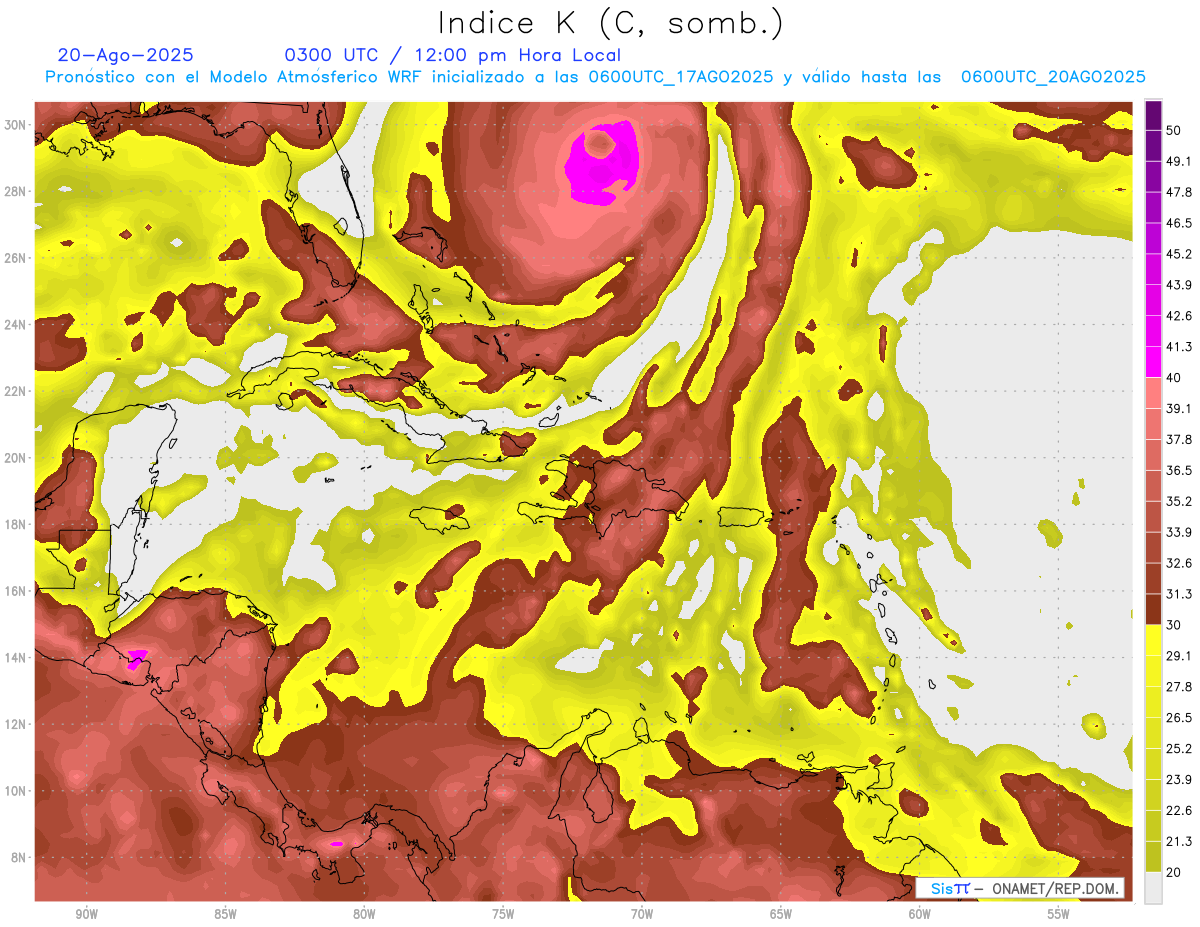Click the '27.8' colorbar label
The height and width of the screenshot is (927, 1200).
coord(1178,687)
